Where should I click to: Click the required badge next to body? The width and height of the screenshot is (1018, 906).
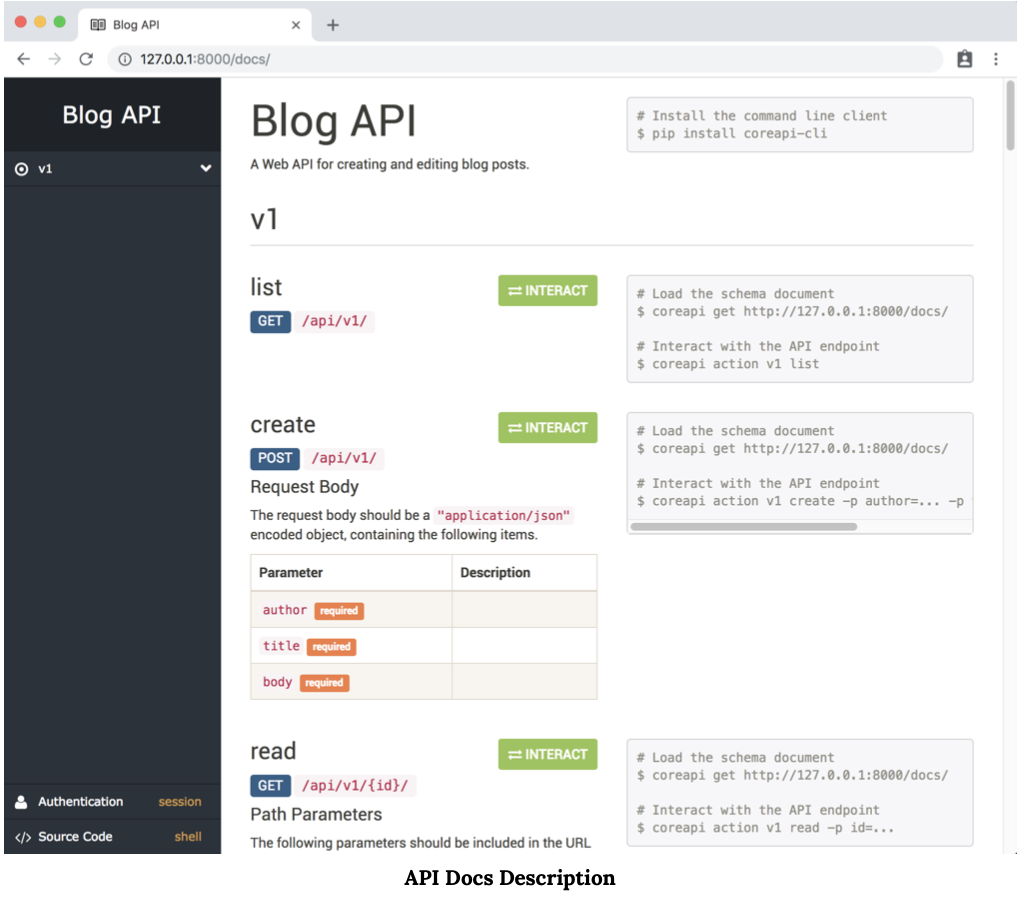click(324, 683)
